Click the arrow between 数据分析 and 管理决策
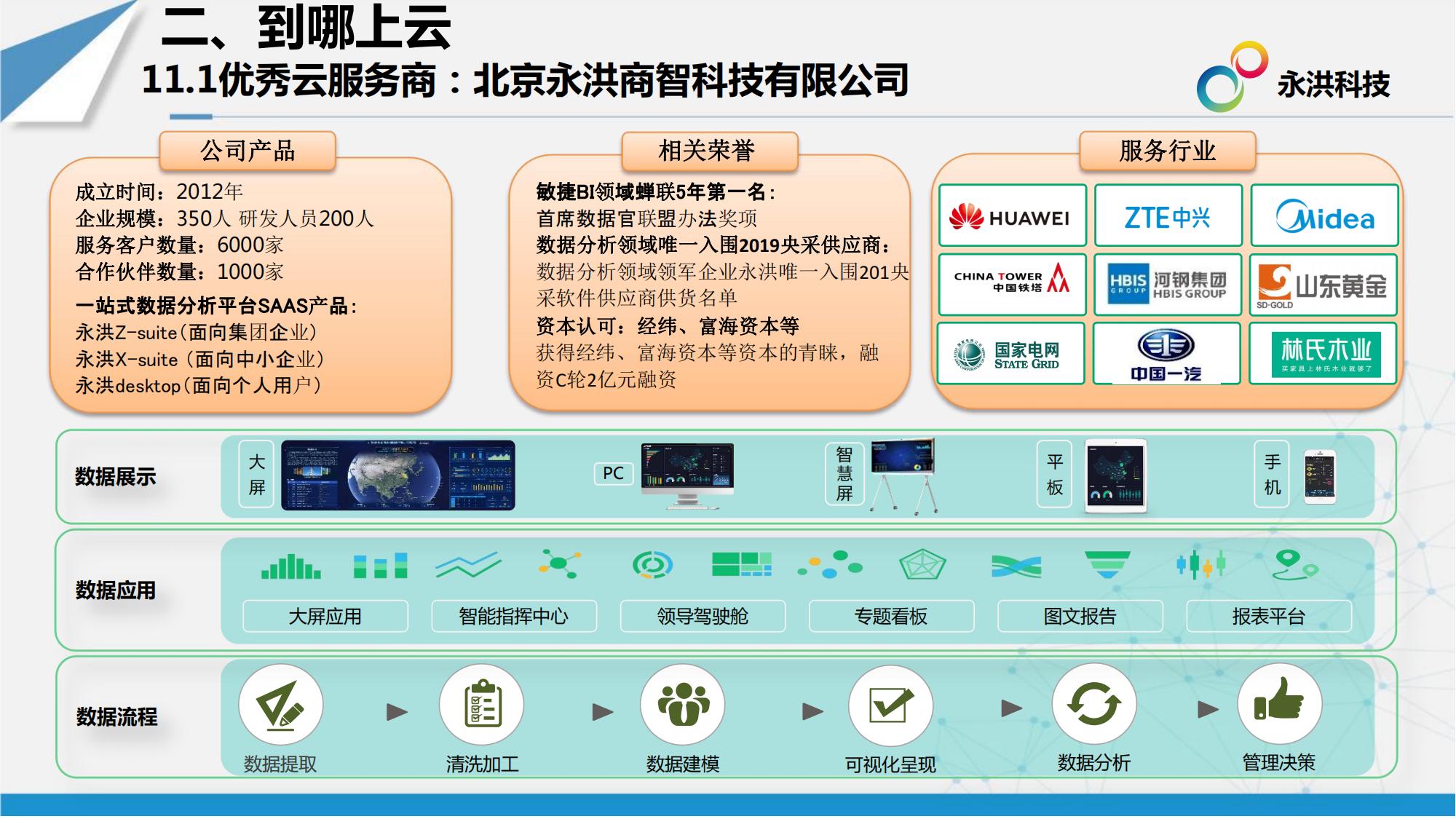 click(1208, 708)
